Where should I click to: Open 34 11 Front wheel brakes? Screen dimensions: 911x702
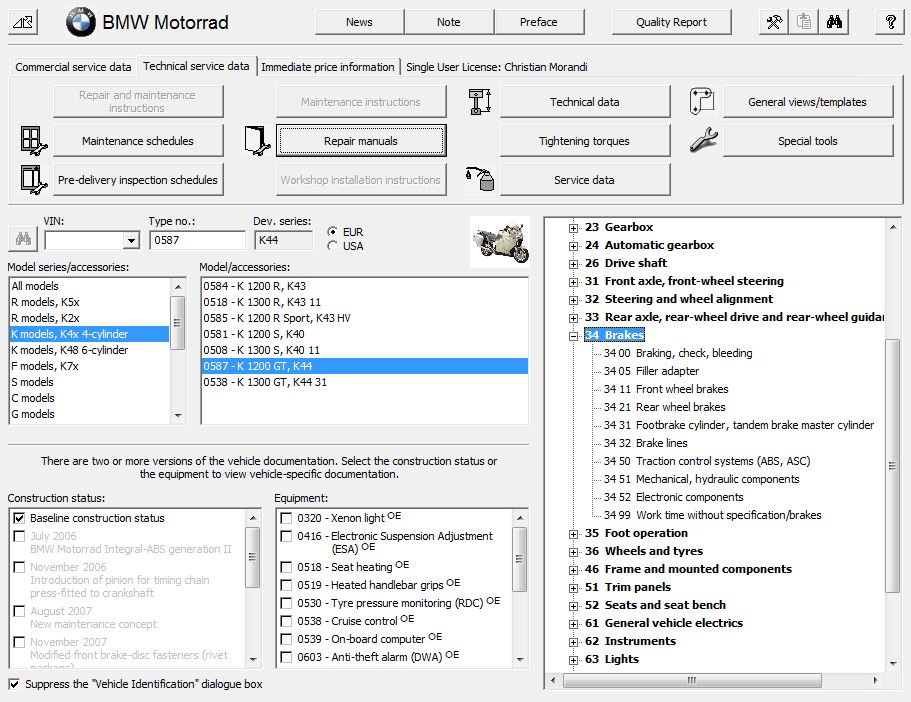point(666,389)
